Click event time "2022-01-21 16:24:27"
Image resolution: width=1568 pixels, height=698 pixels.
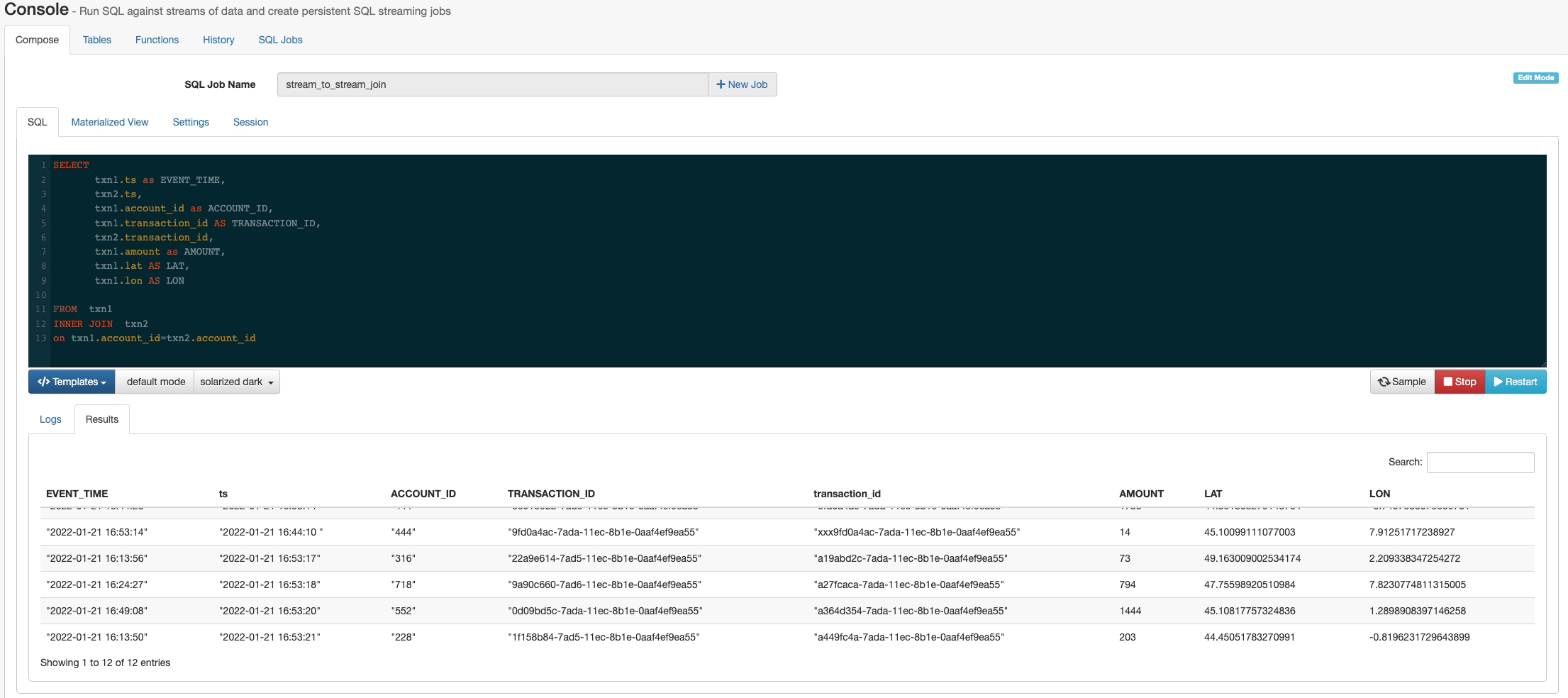(96, 585)
